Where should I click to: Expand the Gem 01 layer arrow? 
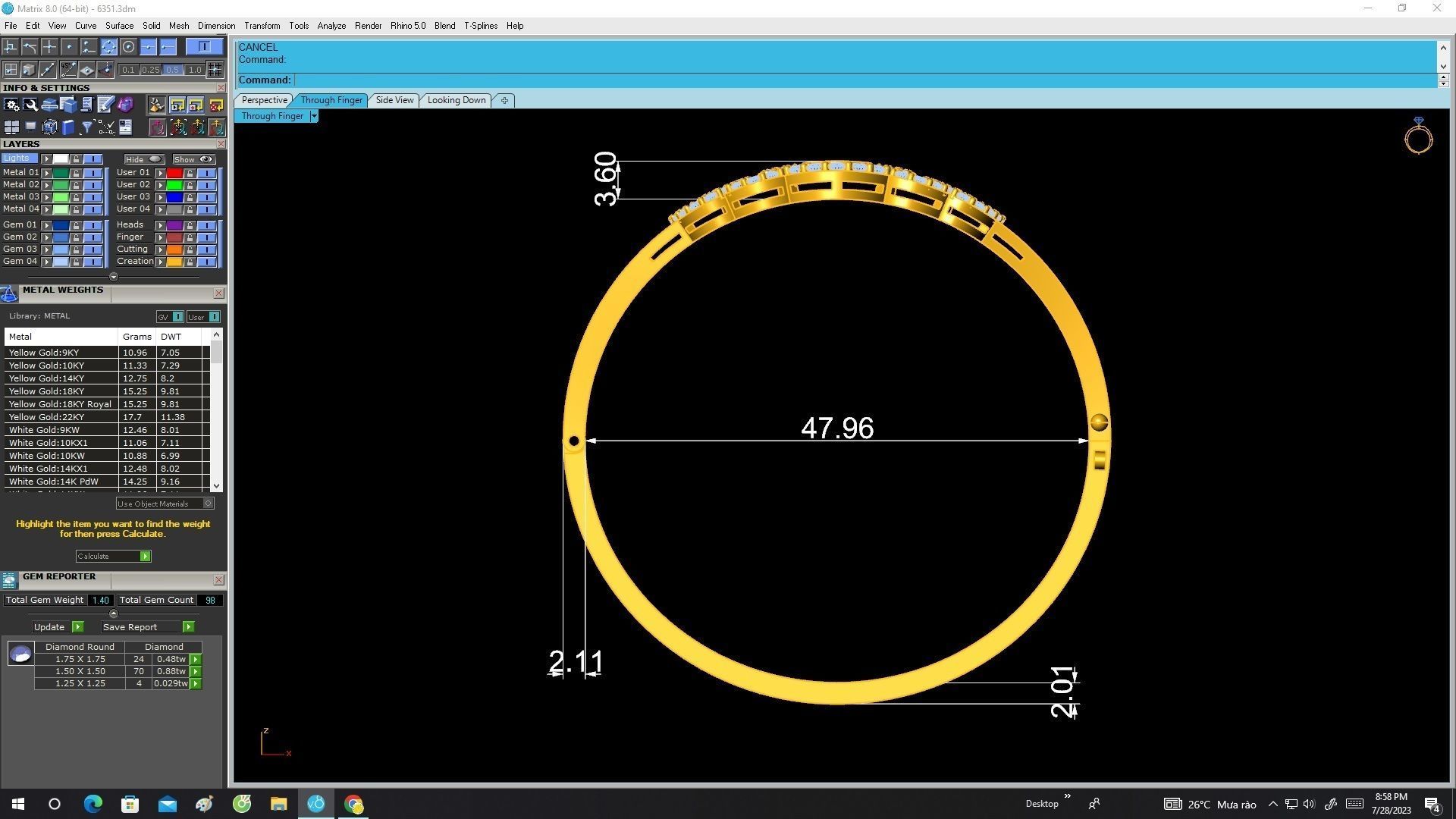tap(46, 225)
